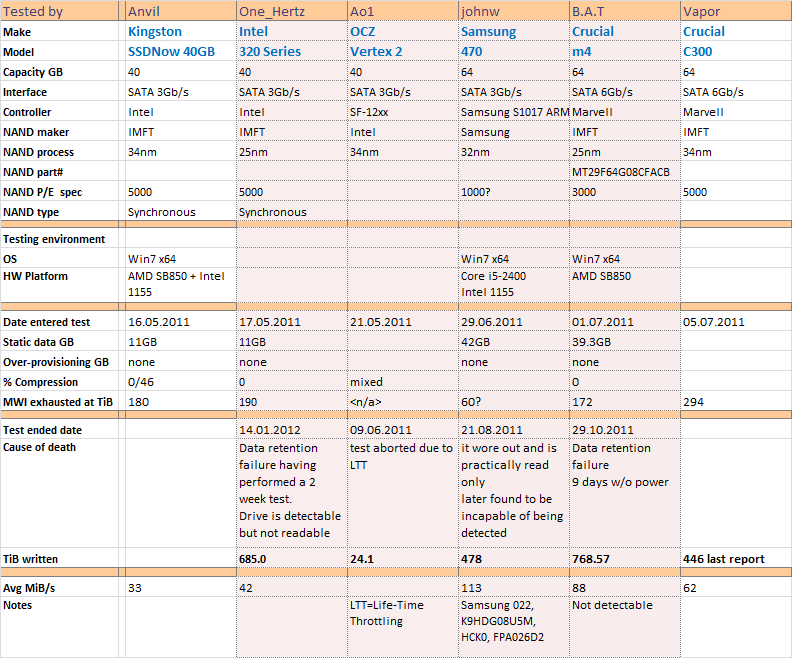
Task: Select the SF-12xx controller cell
Action: click(x=403, y=112)
